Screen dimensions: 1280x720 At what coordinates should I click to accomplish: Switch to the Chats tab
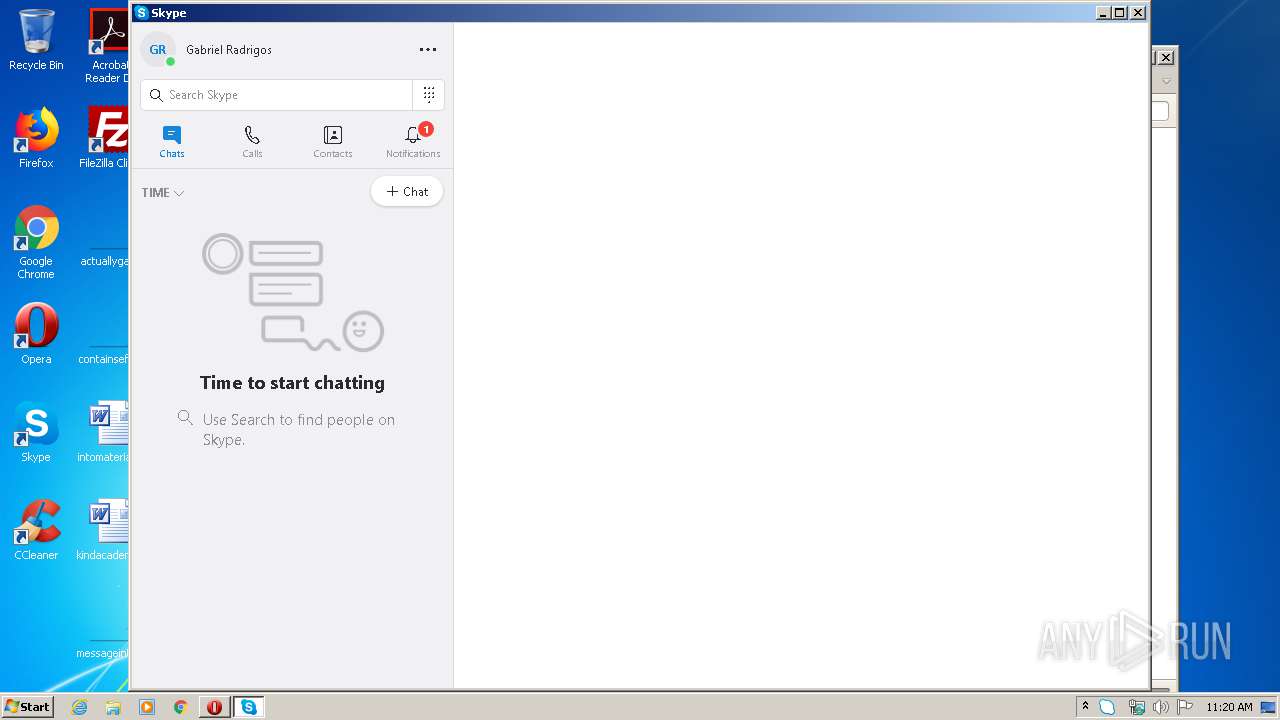[172, 141]
